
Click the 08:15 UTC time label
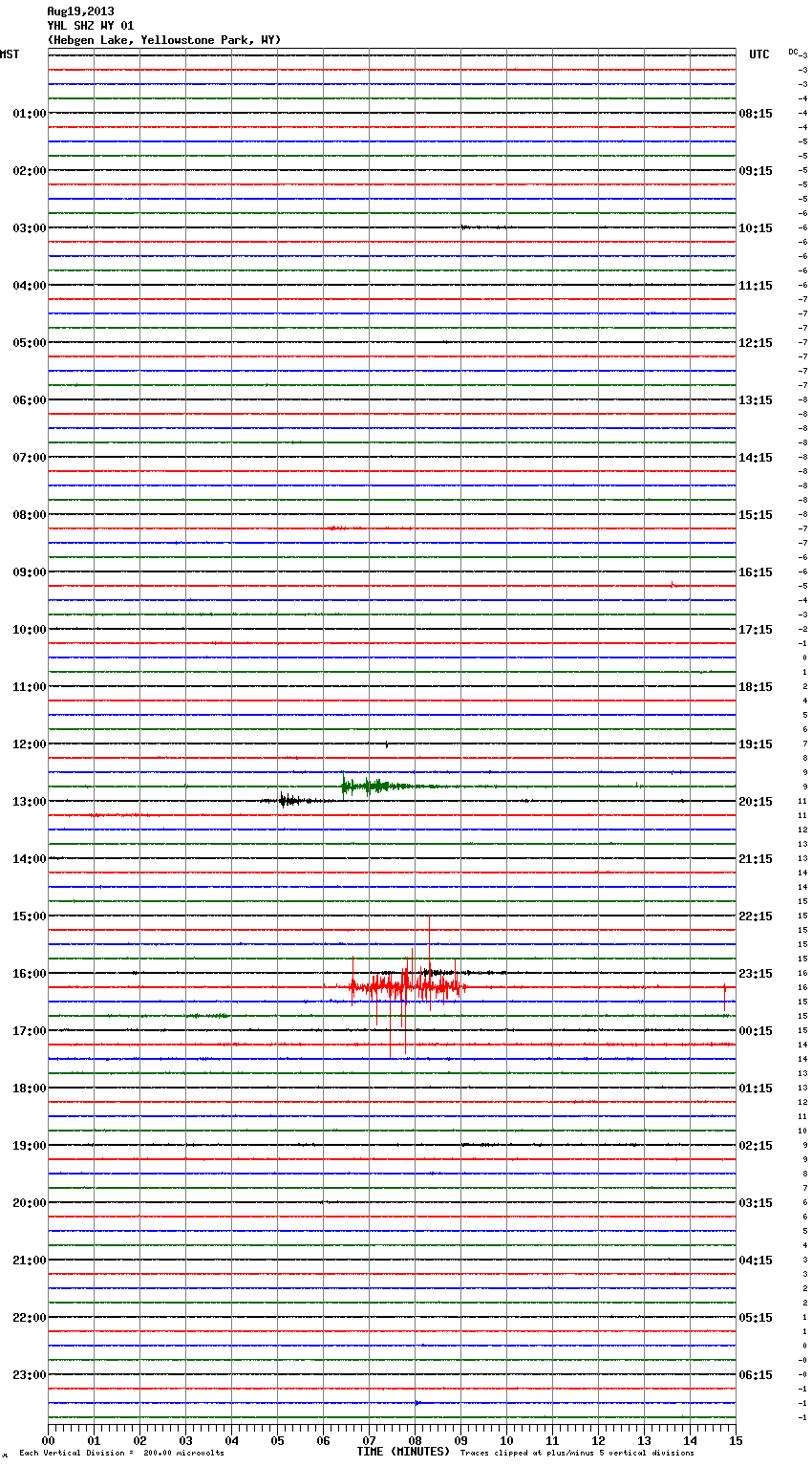click(x=756, y=114)
